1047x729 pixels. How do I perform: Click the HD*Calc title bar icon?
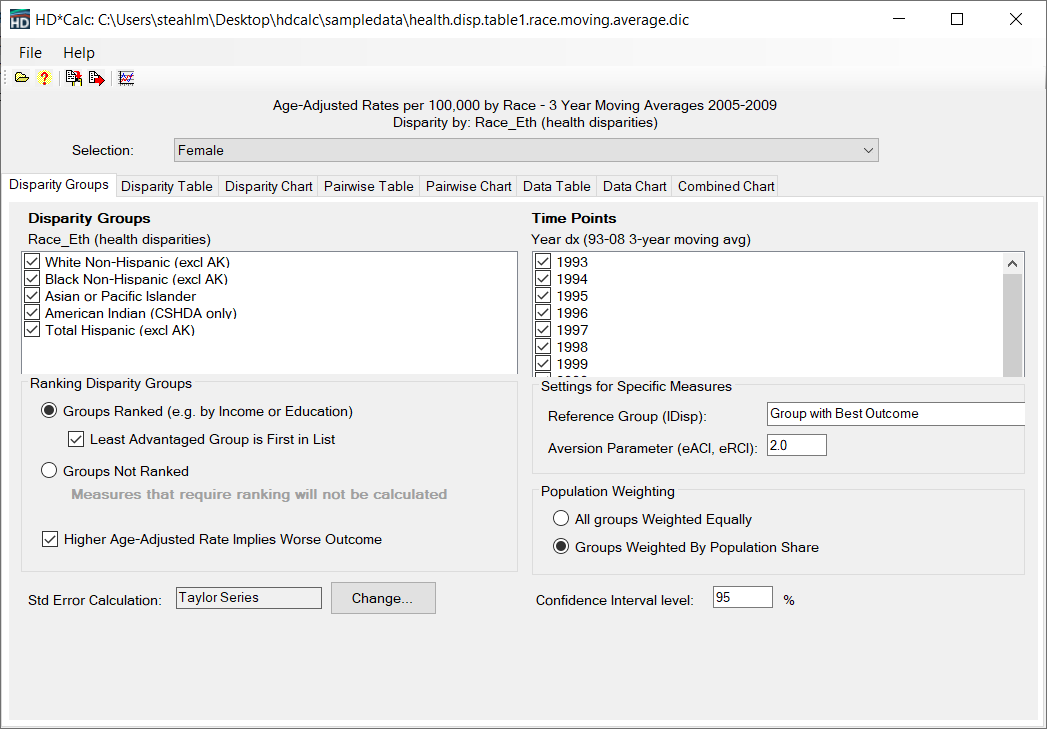(x=19, y=18)
